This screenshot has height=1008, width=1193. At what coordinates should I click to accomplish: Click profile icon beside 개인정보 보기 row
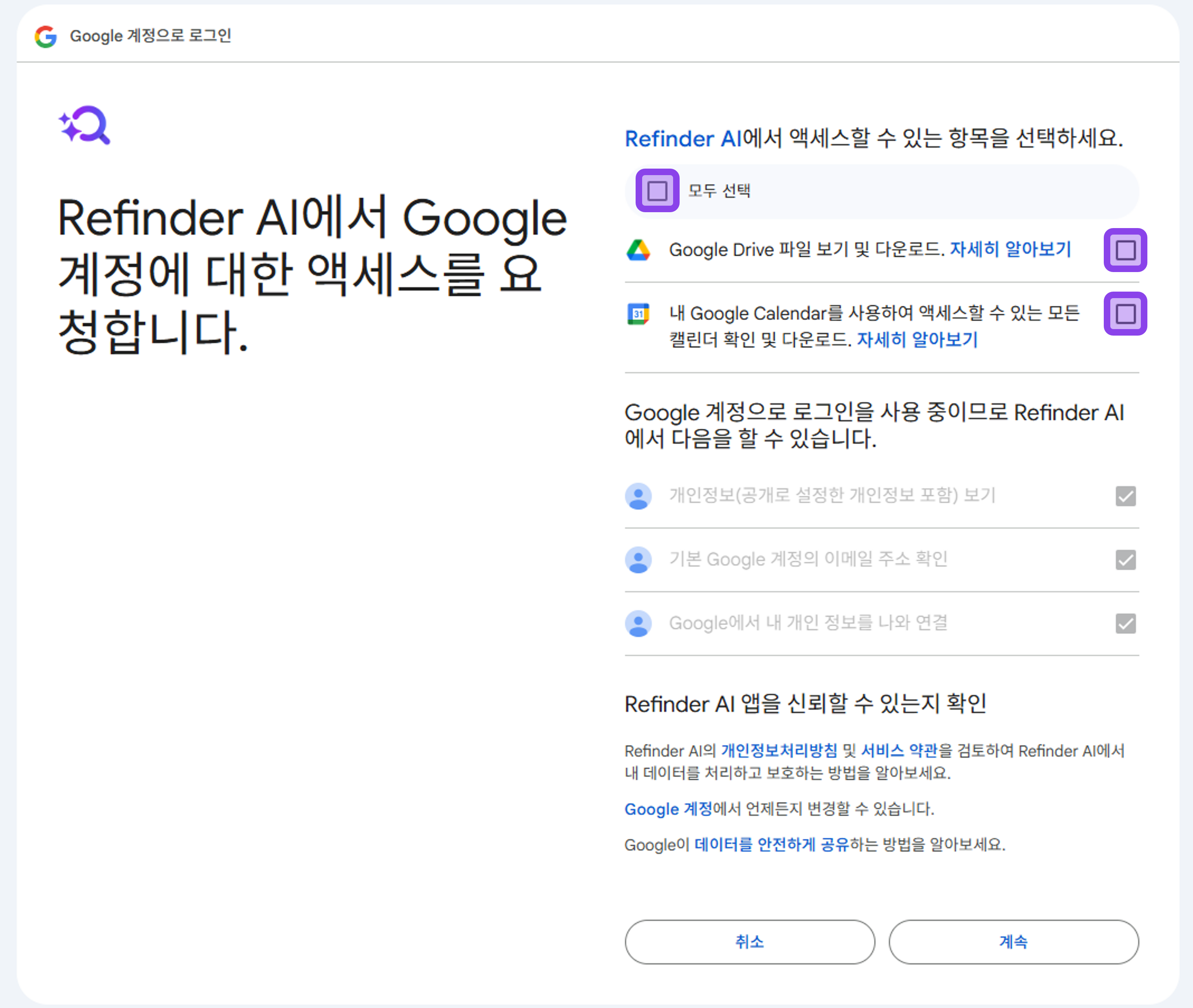[x=638, y=496]
